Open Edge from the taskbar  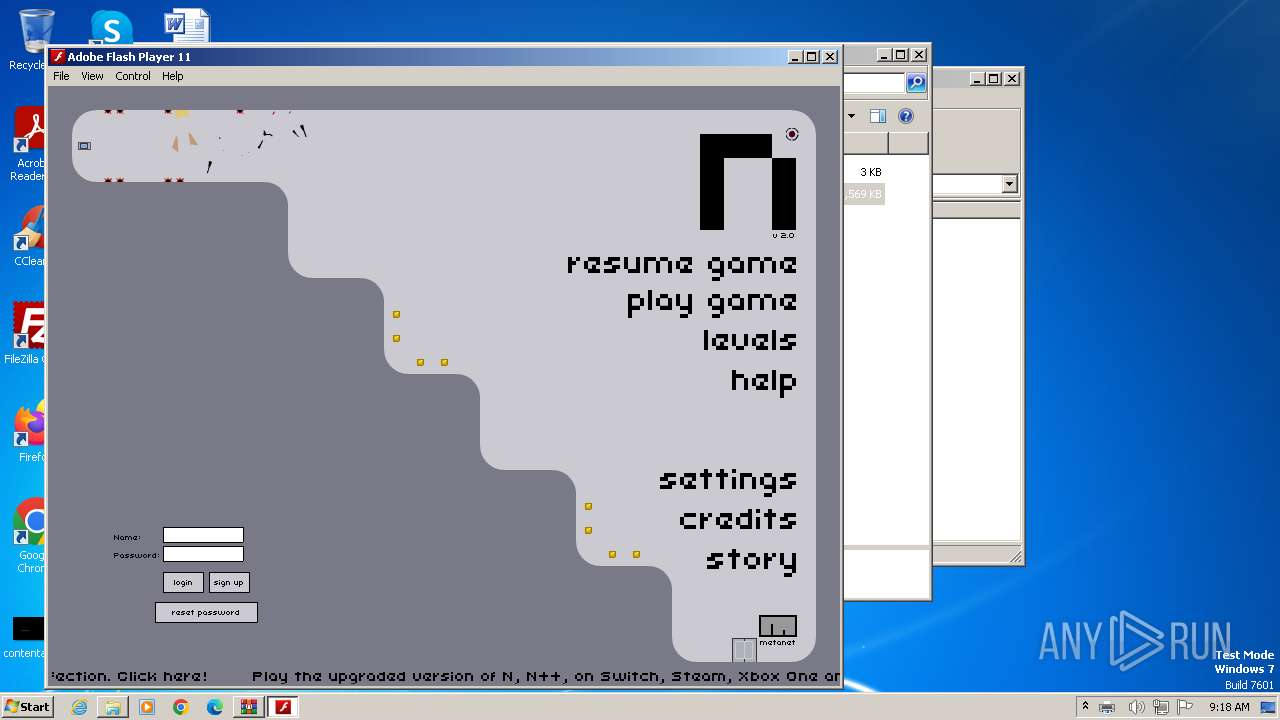[215, 707]
